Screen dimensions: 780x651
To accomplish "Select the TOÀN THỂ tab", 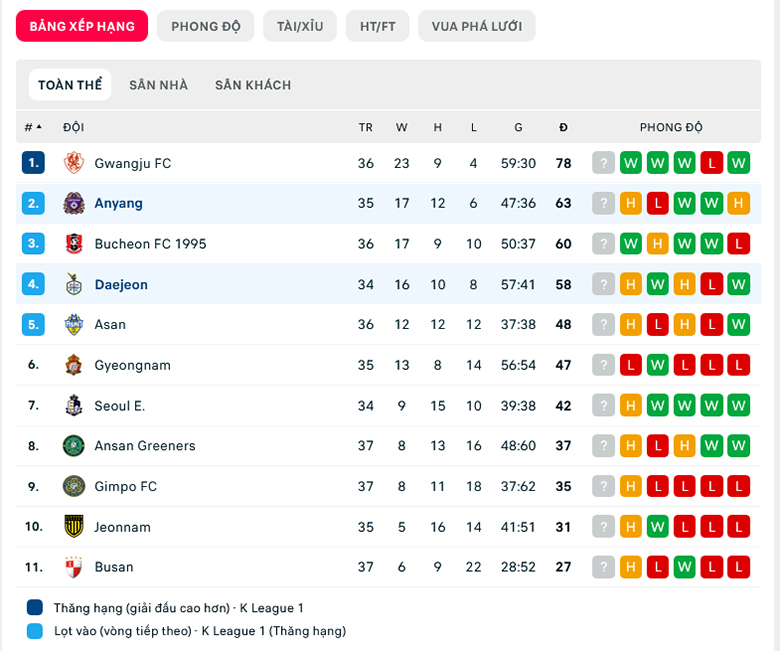I will click(x=70, y=85).
